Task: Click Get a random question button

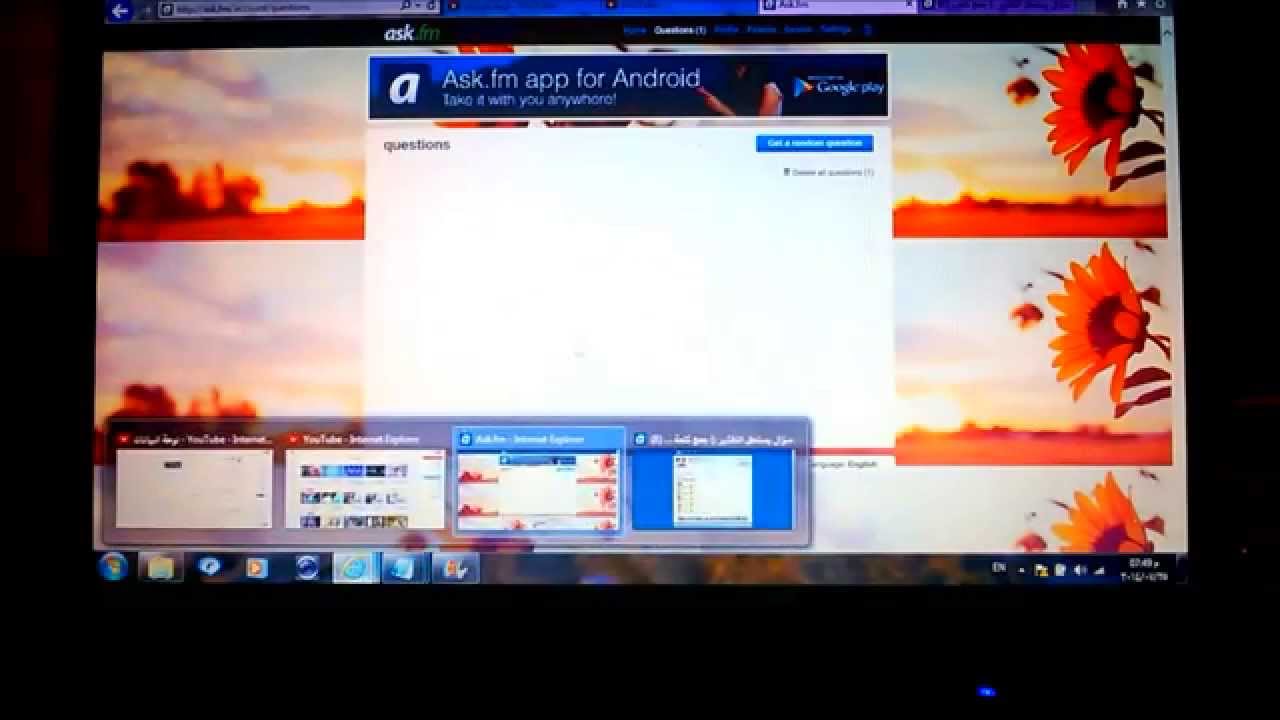Action: pos(814,143)
